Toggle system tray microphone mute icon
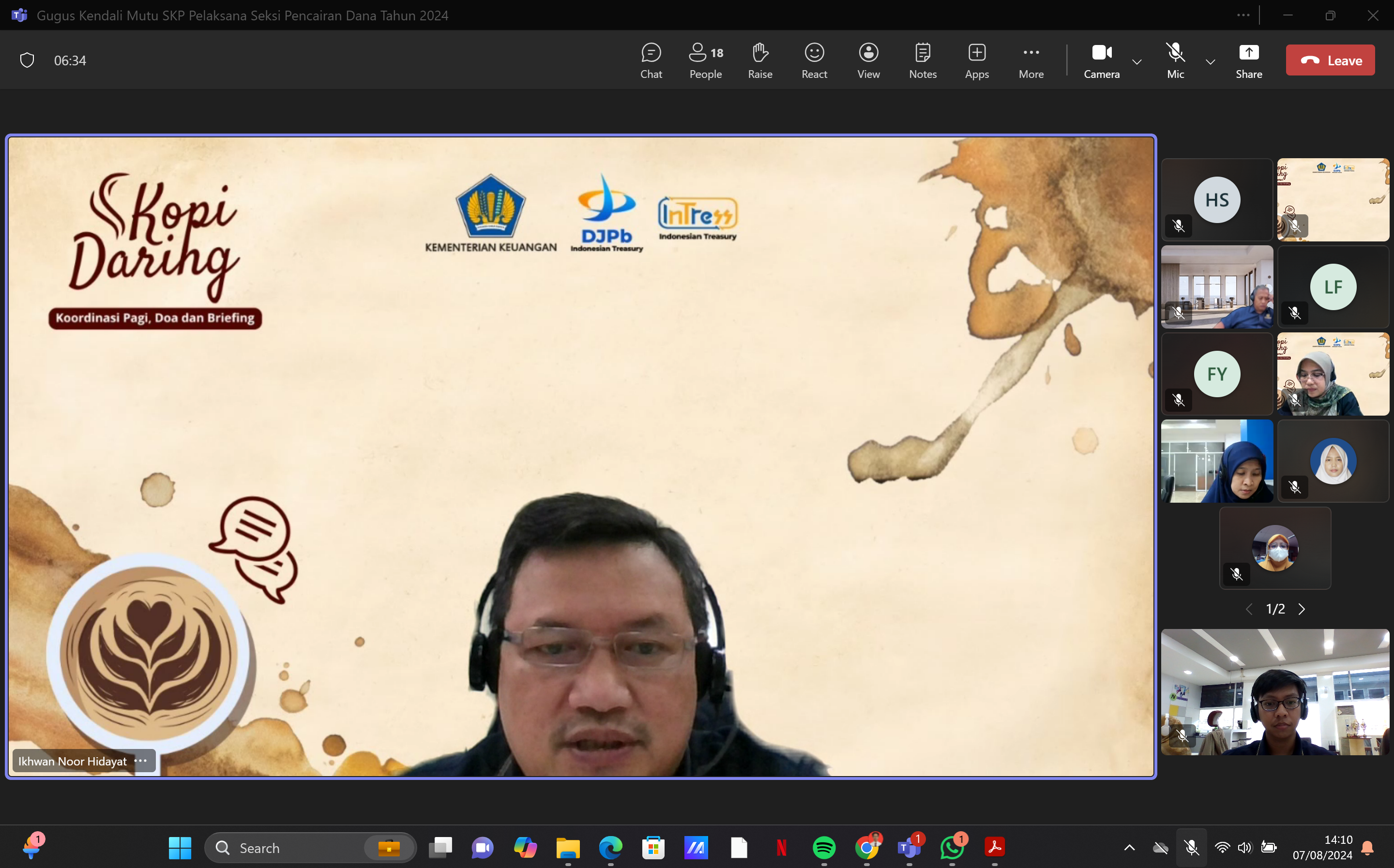Screen dimensions: 1394x868 tap(1191, 848)
